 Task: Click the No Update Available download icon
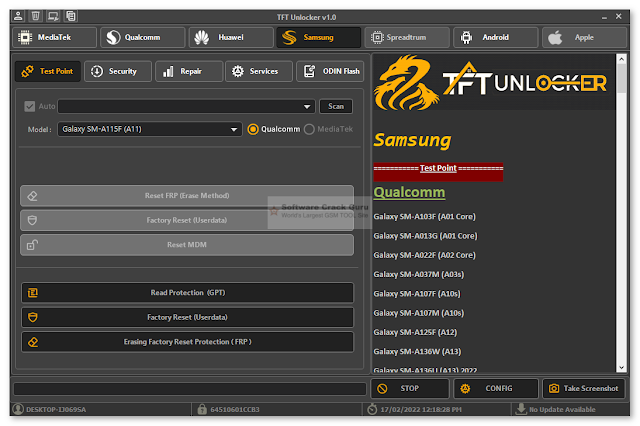click(x=521, y=409)
